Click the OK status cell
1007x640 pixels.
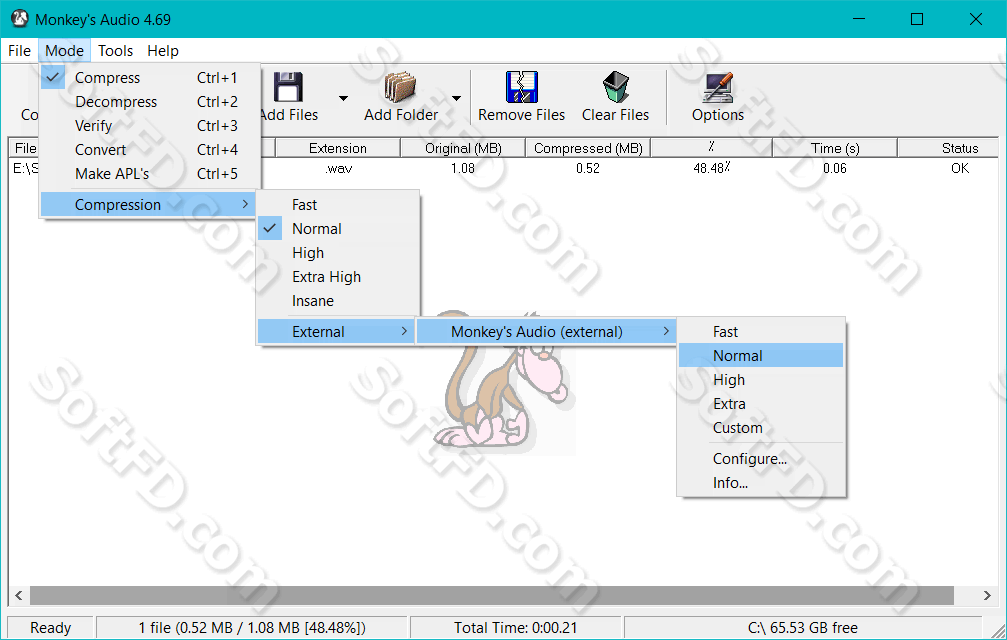[x=960, y=168]
